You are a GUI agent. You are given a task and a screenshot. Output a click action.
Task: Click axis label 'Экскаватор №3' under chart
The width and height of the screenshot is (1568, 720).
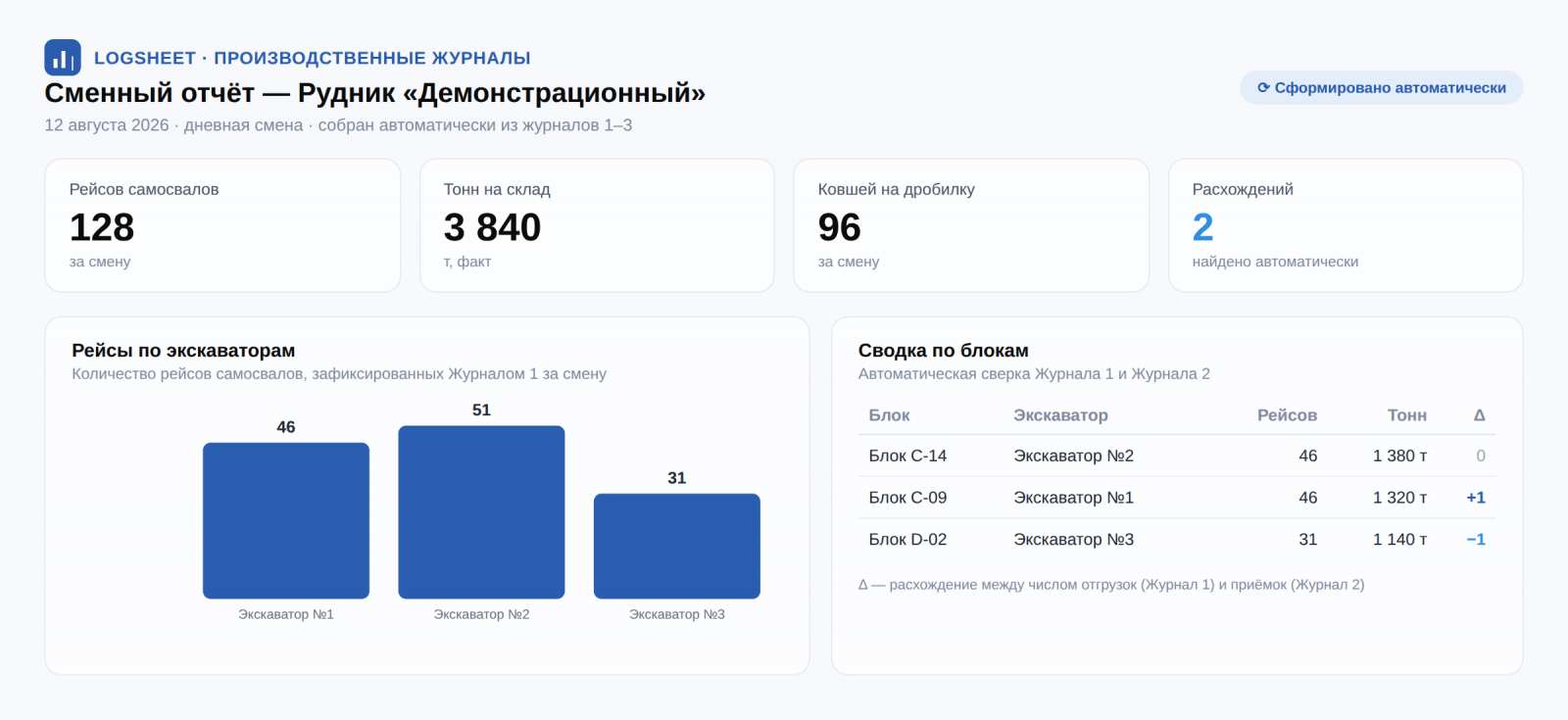point(677,614)
